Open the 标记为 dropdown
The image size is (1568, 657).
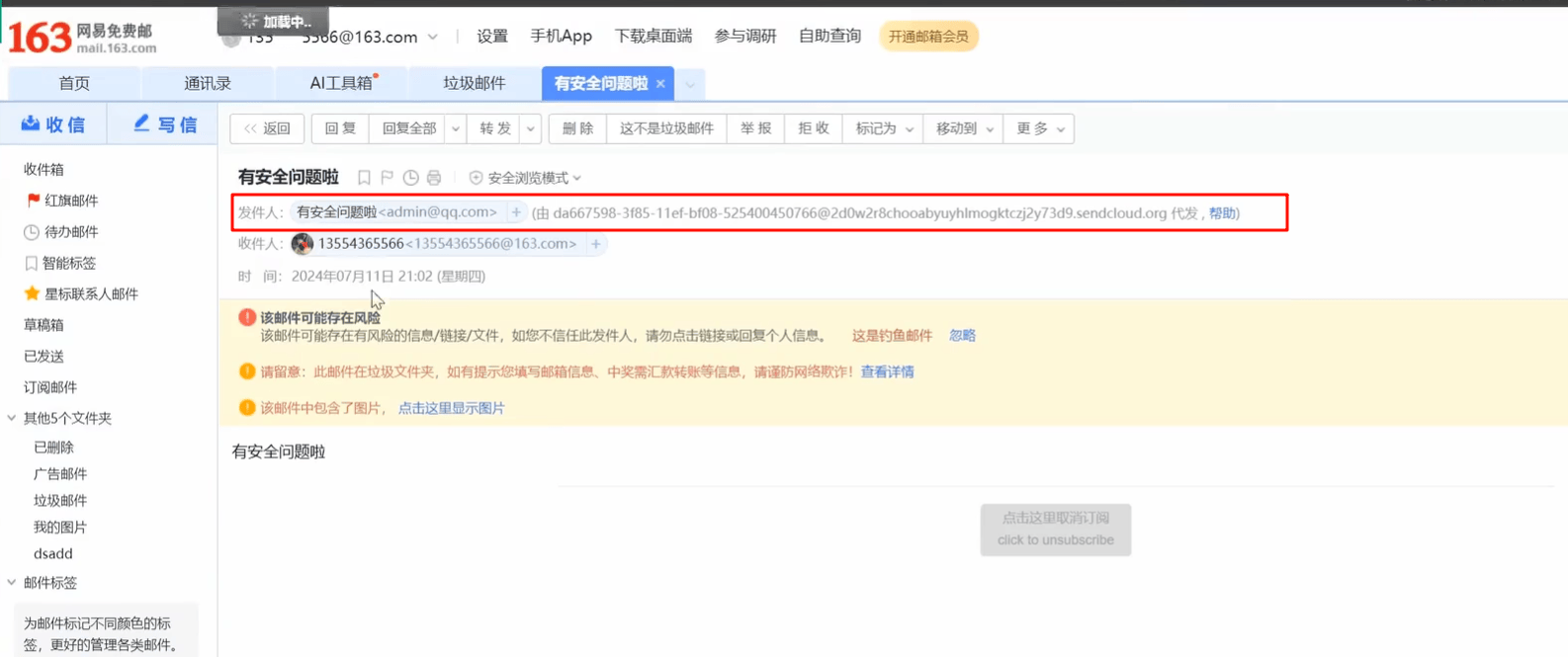[x=883, y=128]
